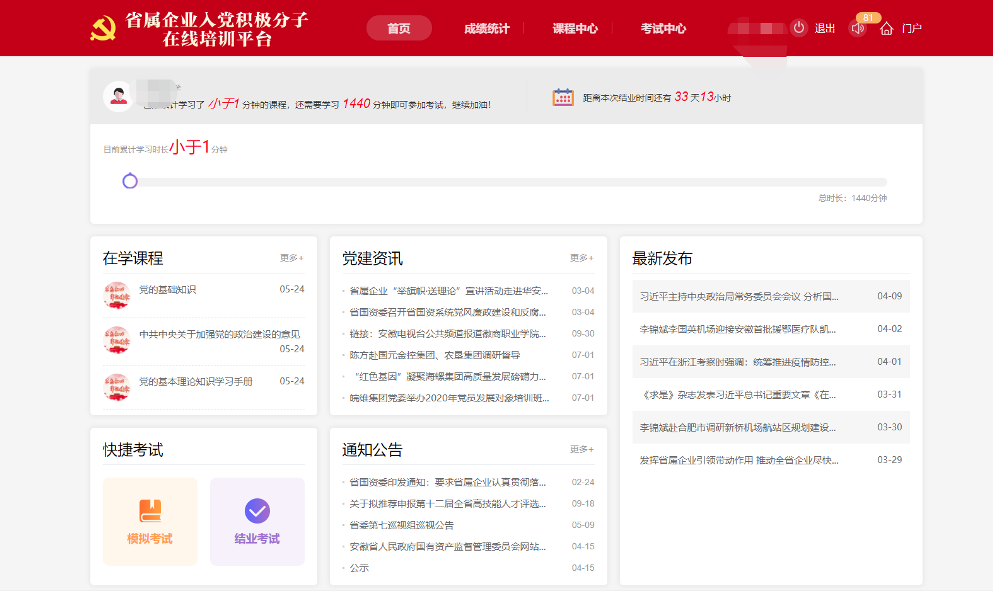The width and height of the screenshot is (993, 592).
Task: Click the party emblem logo in header
Action: click(x=103, y=30)
